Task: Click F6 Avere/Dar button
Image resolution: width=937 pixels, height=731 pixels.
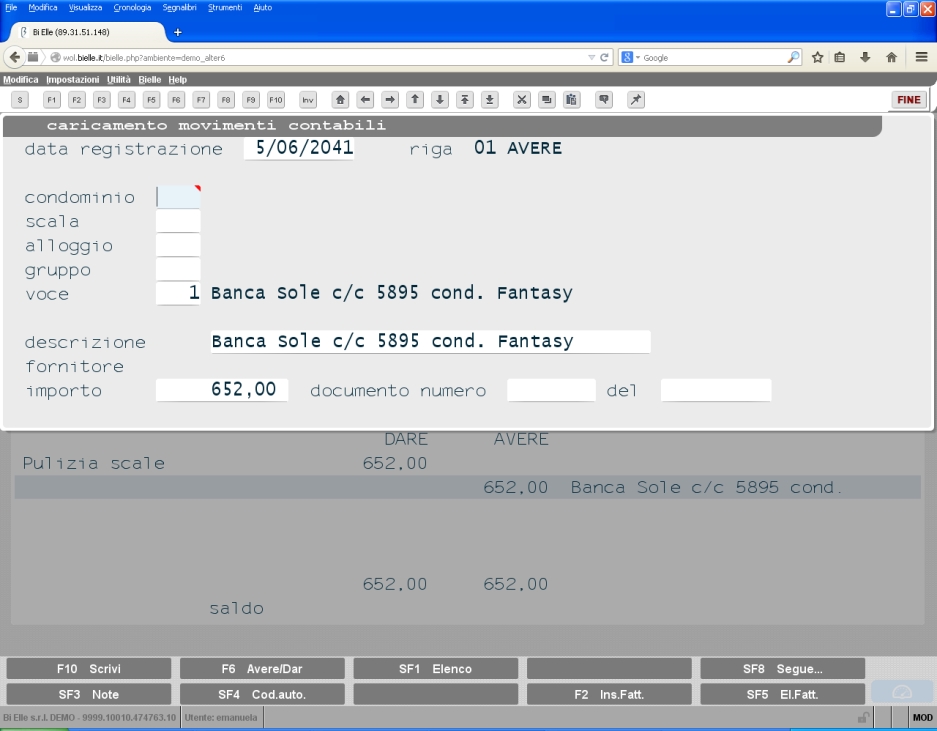Action: (262, 669)
